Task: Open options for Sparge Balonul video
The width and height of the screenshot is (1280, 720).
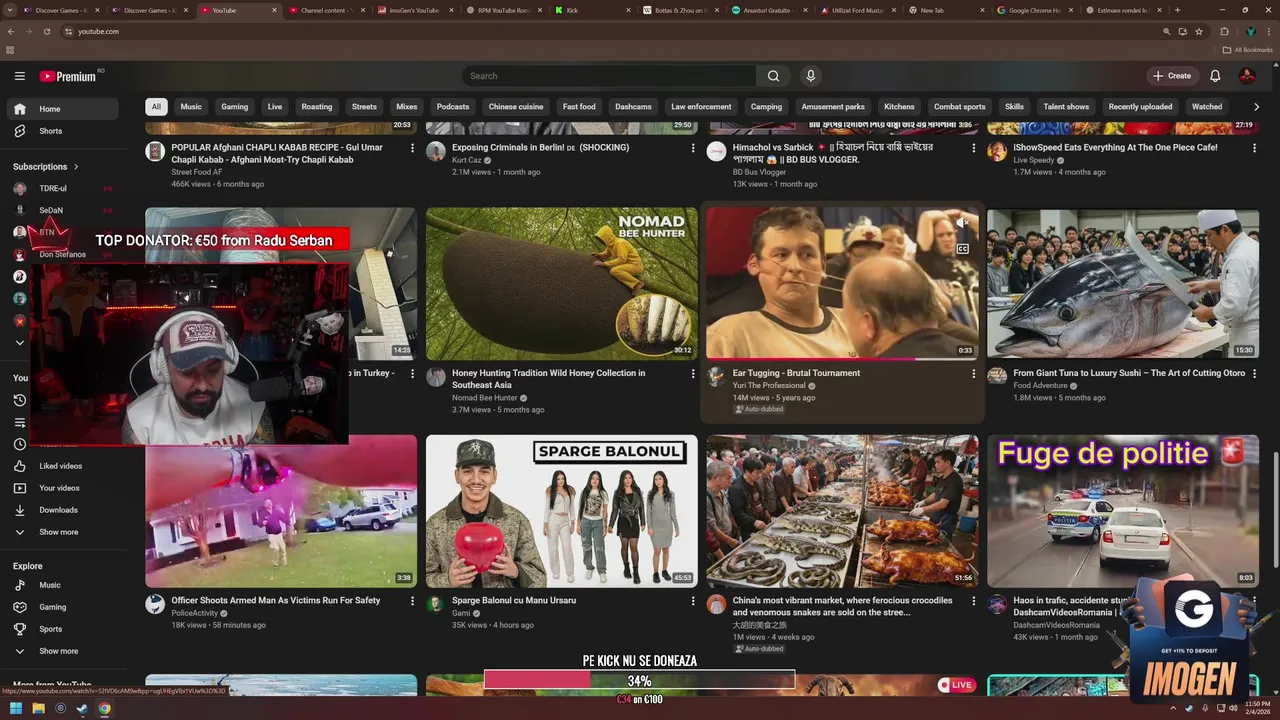Action: click(692, 600)
